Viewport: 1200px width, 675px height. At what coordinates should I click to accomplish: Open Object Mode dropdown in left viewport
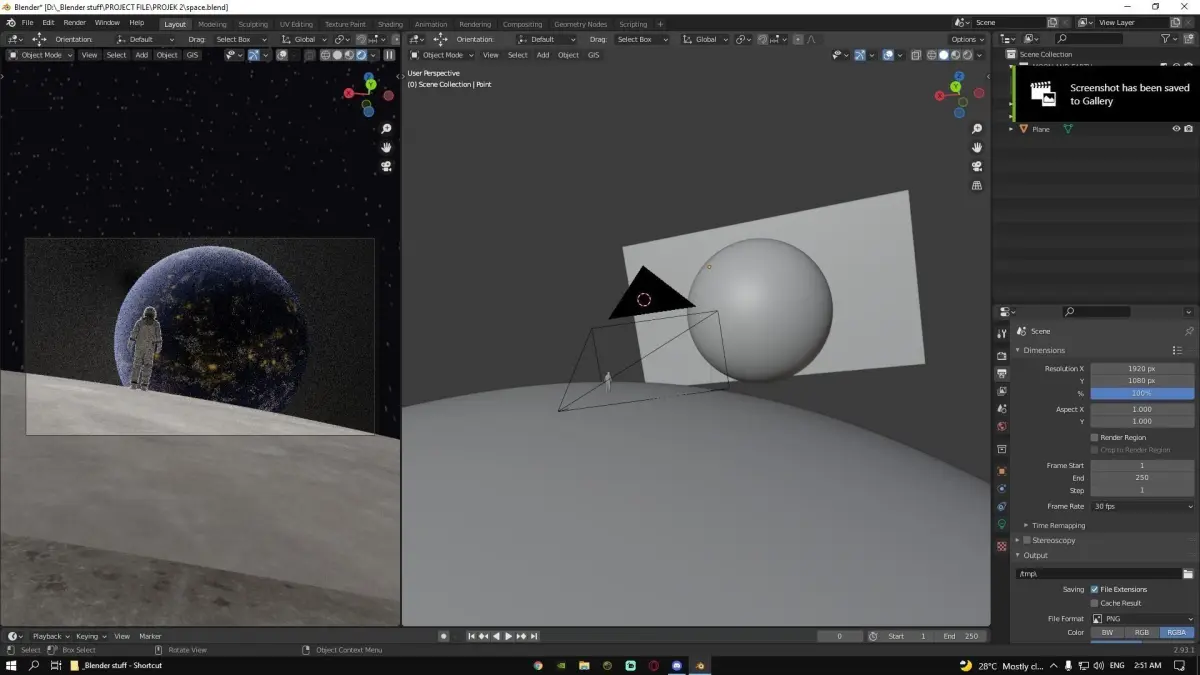click(x=40, y=55)
